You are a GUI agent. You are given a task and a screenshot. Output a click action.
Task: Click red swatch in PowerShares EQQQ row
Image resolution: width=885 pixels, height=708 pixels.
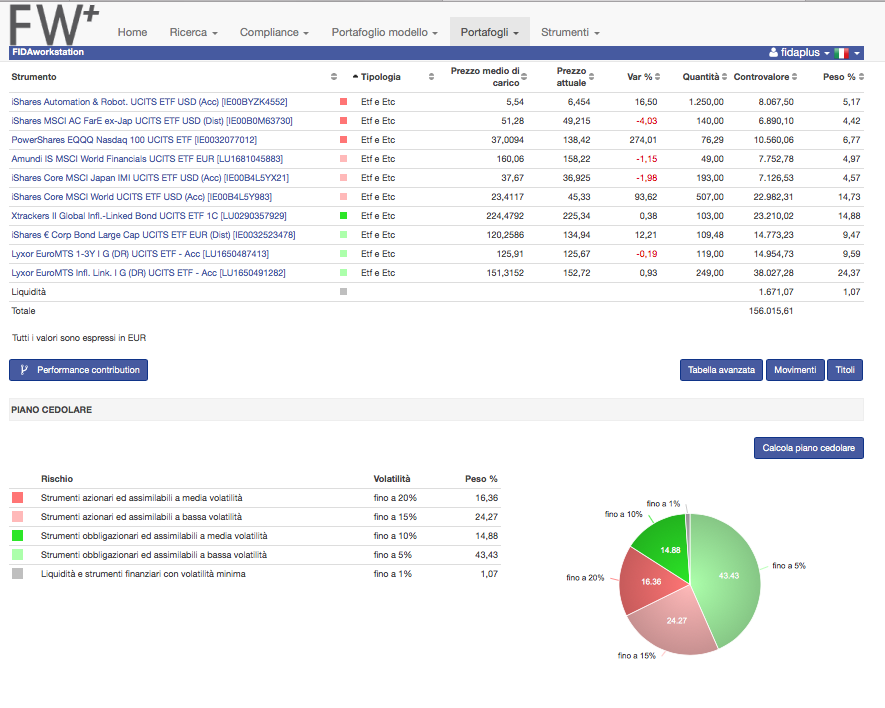(343, 139)
